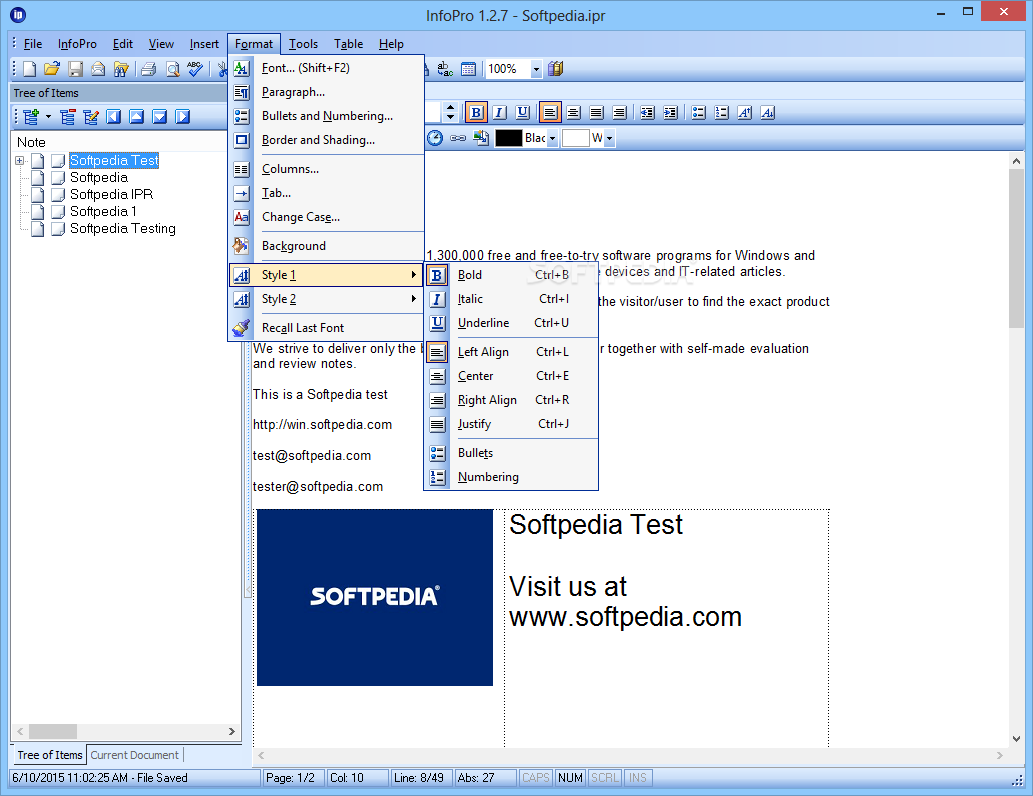This screenshot has height=796, width=1033.
Task: Click the New document toolbar icon
Action: point(30,69)
